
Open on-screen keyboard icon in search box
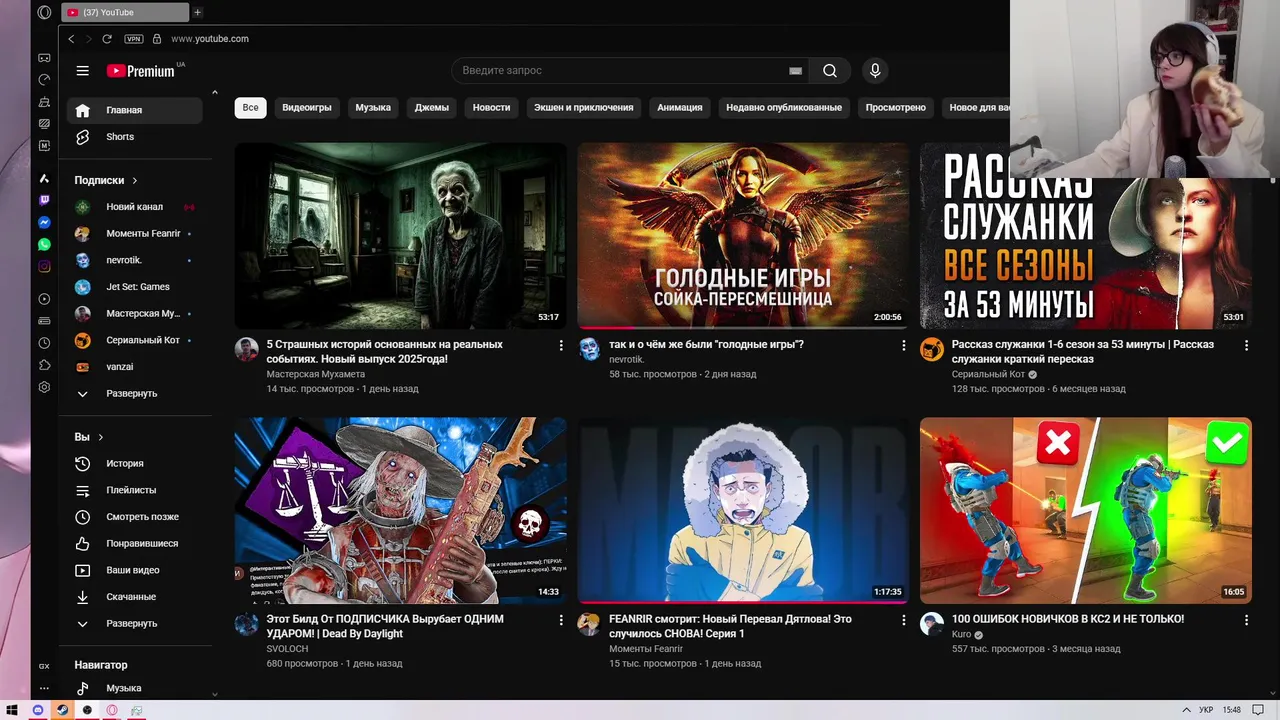(795, 71)
